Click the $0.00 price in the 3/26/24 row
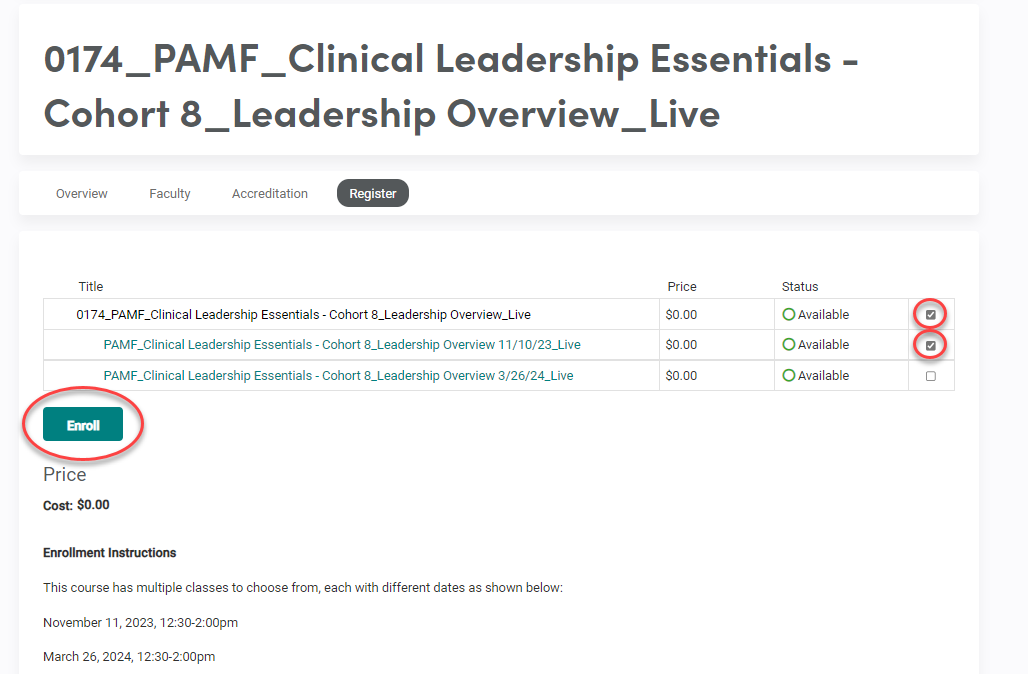The width and height of the screenshot is (1028, 674). tap(681, 376)
